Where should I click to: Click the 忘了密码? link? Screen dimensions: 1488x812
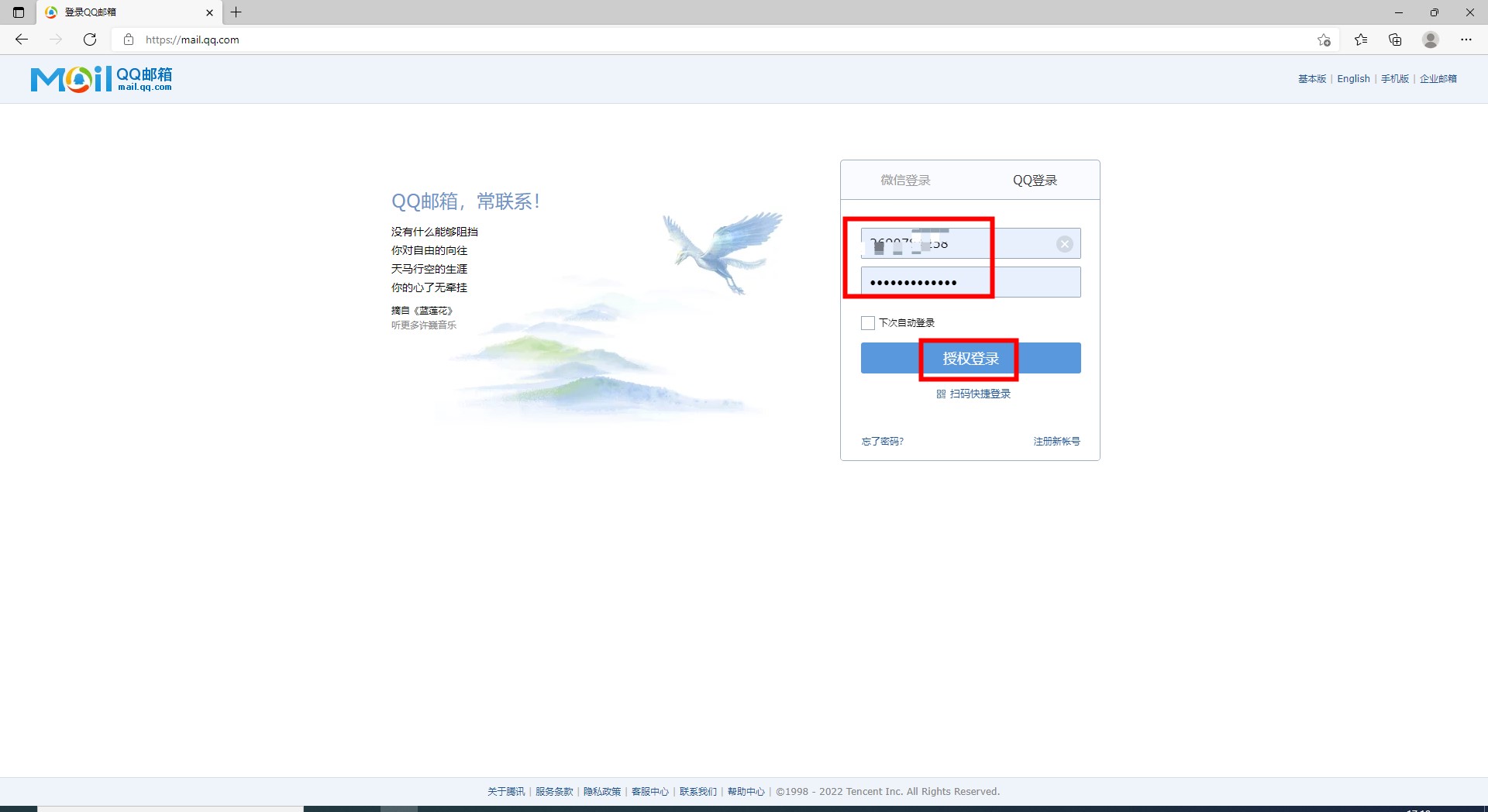tap(883, 442)
